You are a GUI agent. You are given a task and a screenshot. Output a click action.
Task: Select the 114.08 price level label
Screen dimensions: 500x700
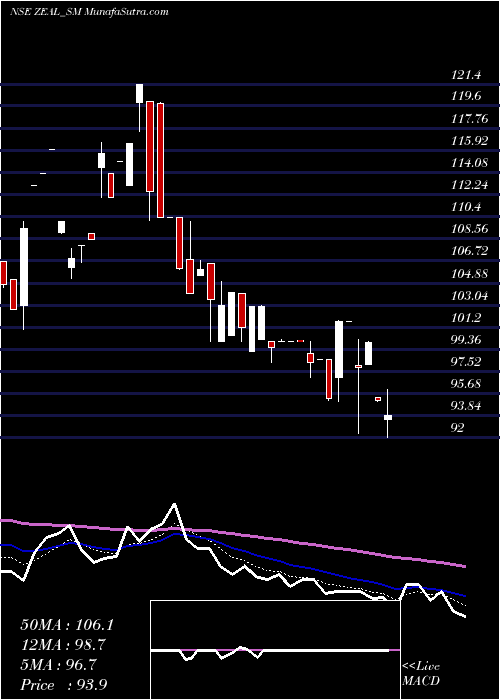[x=469, y=163]
